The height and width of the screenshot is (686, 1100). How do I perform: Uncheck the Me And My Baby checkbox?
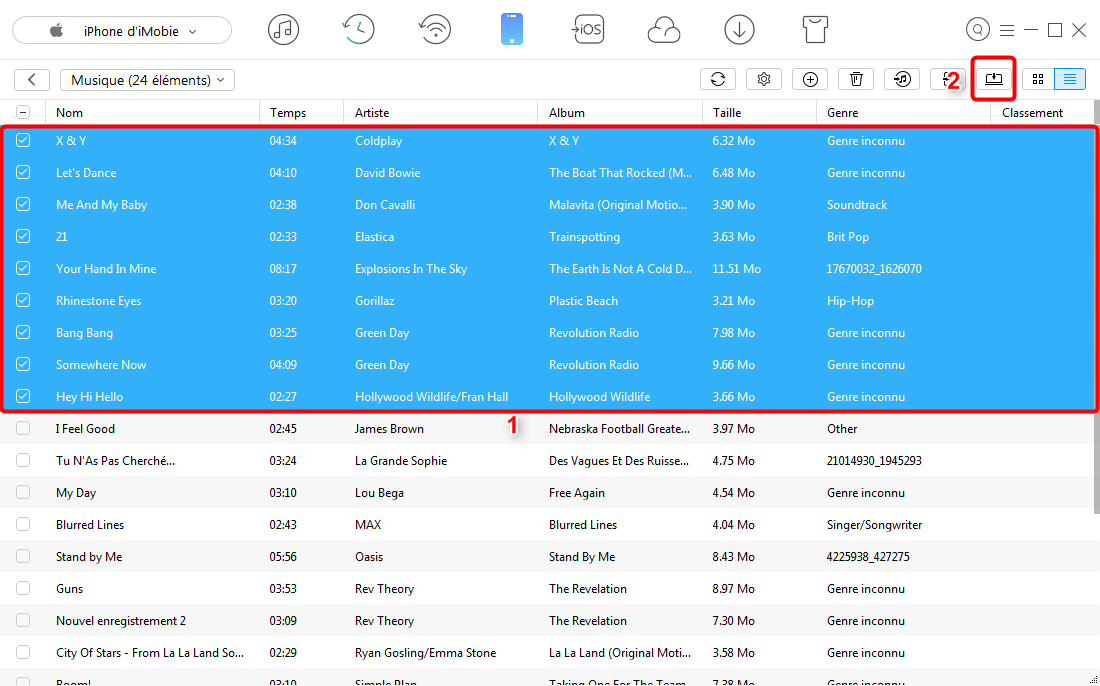coord(23,204)
